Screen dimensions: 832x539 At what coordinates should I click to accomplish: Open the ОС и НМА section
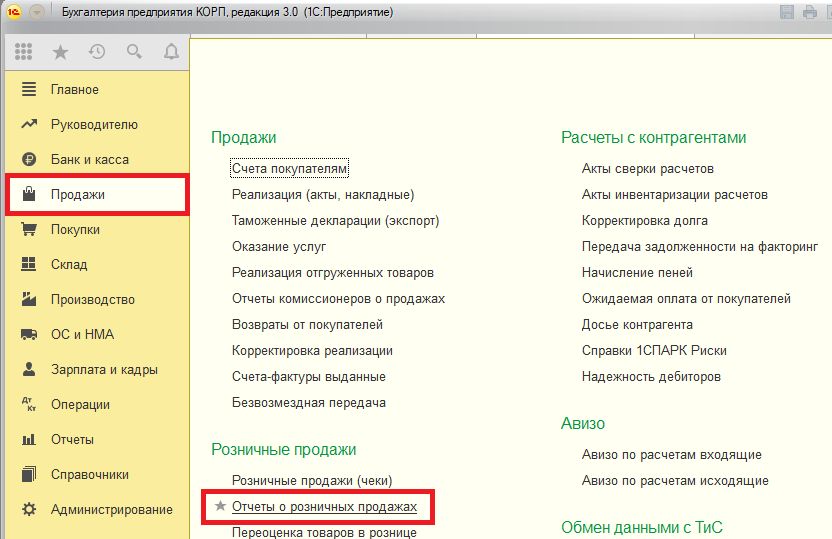pos(82,335)
